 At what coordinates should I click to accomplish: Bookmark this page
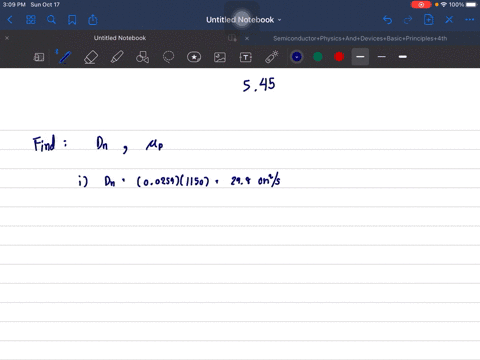point(72,20)
